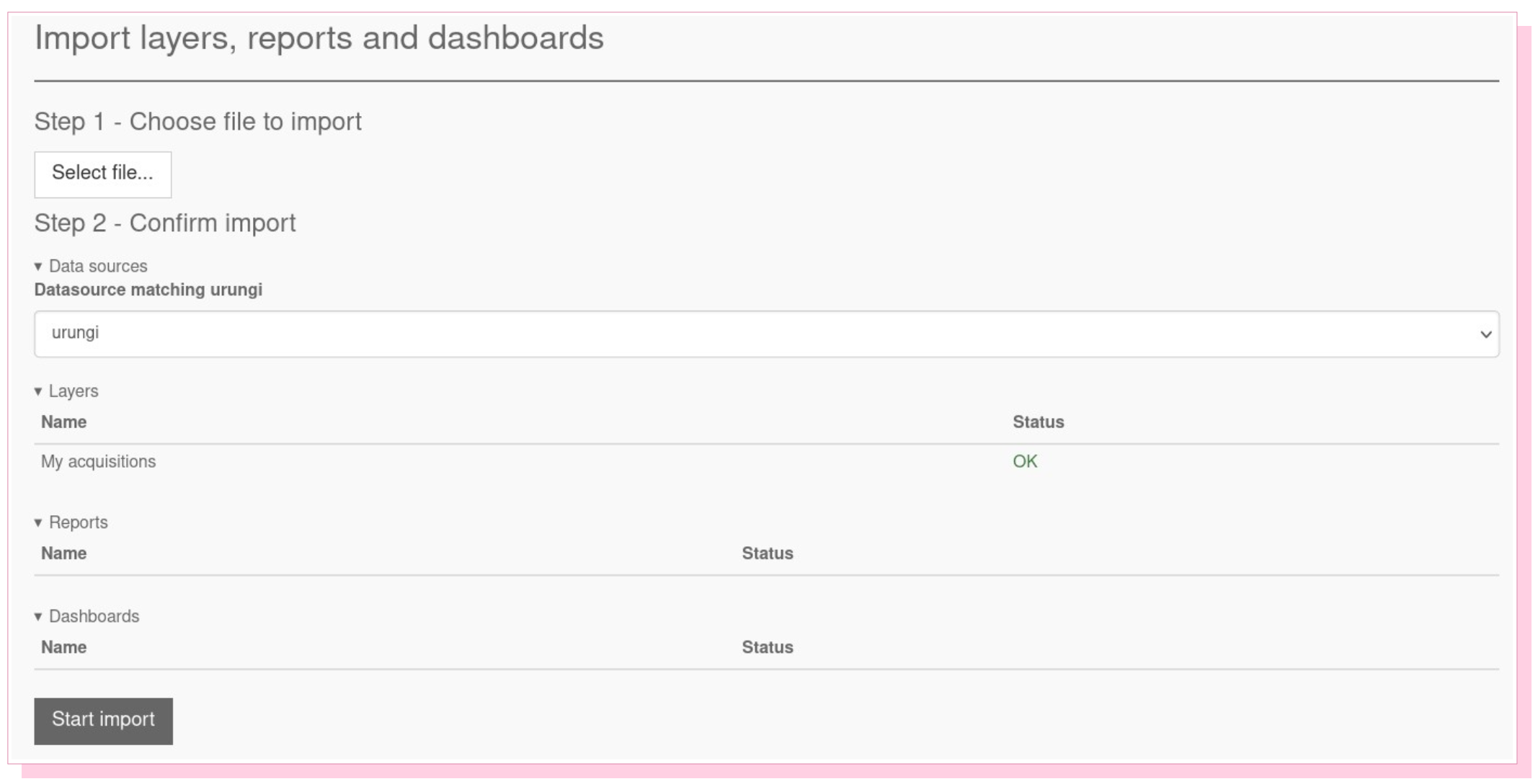Viewport: 1538px width, 784px height.
Task: Click the chevron arrow of datasource select
Action: coord(1485,334)
